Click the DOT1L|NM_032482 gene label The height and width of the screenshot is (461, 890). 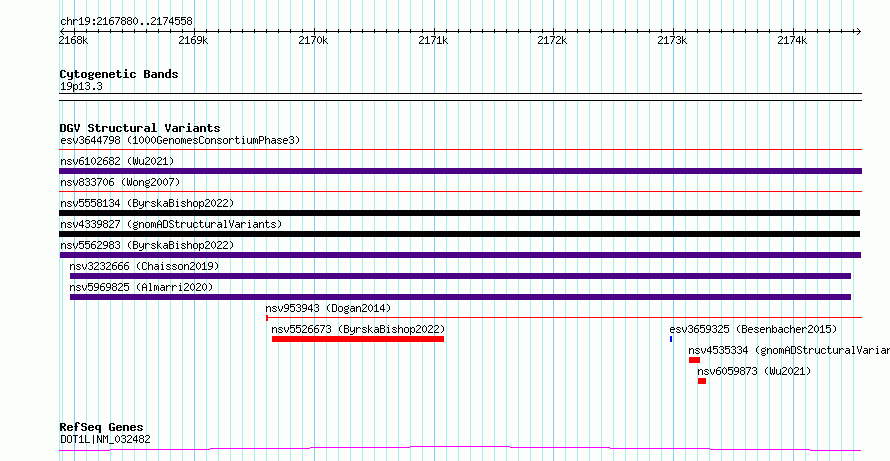106,439
